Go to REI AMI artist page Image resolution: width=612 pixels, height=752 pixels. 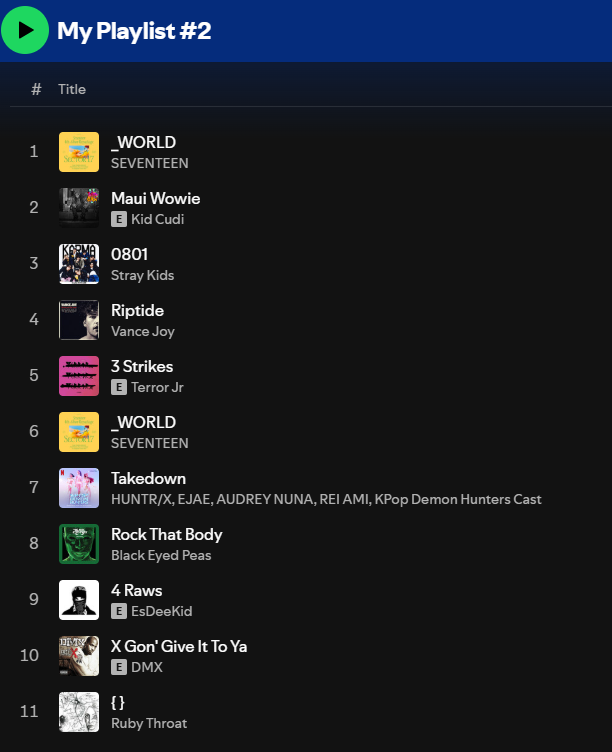click(344, 500)
